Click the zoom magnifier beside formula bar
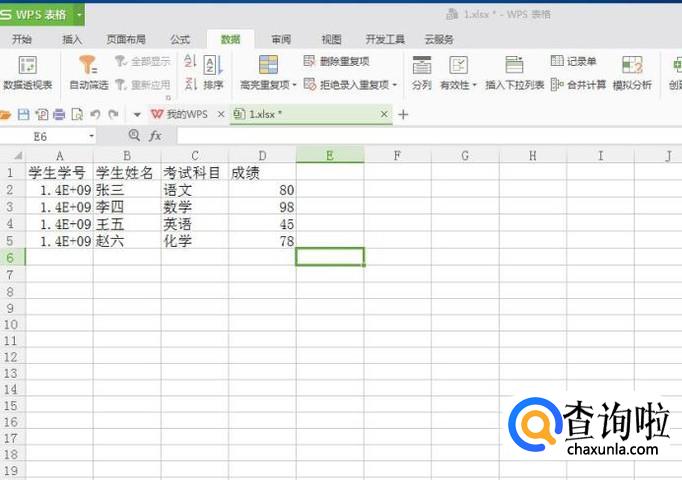682x480 pixels. point(134,136)
